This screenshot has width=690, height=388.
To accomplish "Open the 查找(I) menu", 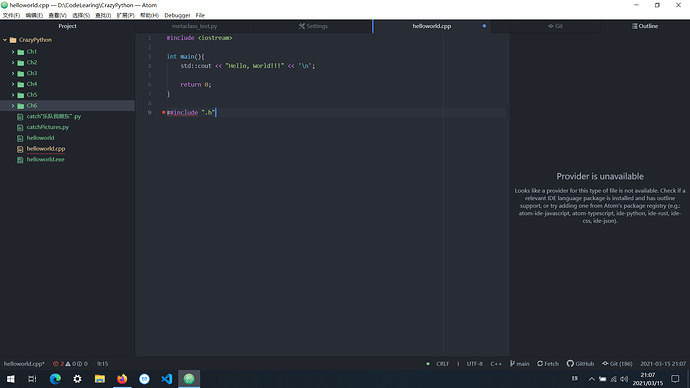I will click(x=103, y=15).
